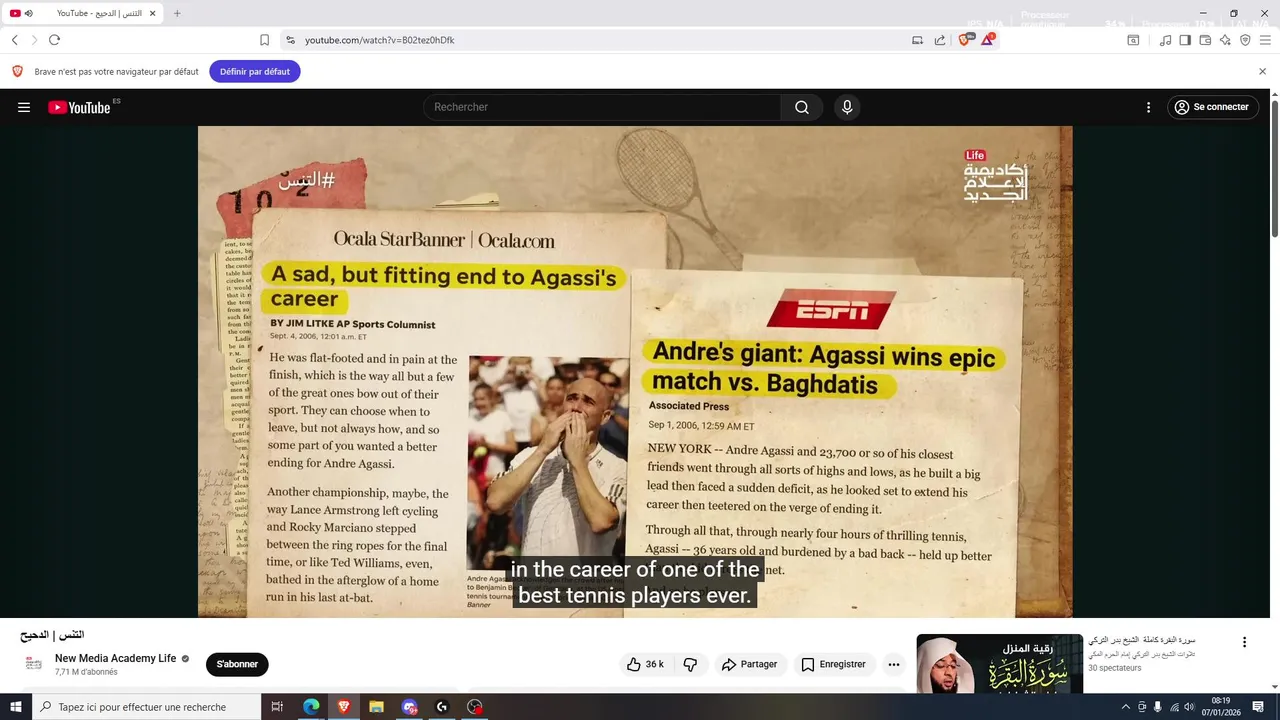Open Brave Shields lion icon
Image resolution: width=1280 pixels, height=720 pixels.
[965, 40]
